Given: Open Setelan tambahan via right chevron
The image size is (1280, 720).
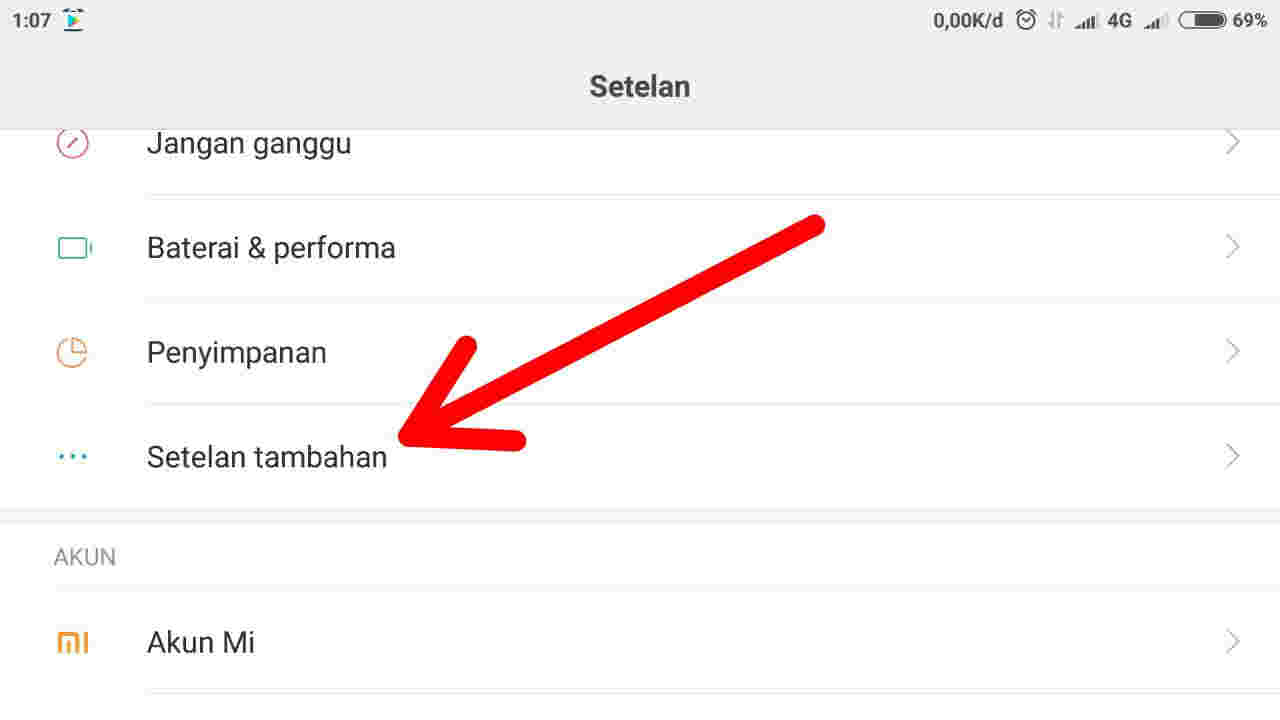Looking at the screenshot, I should 1232,457.
